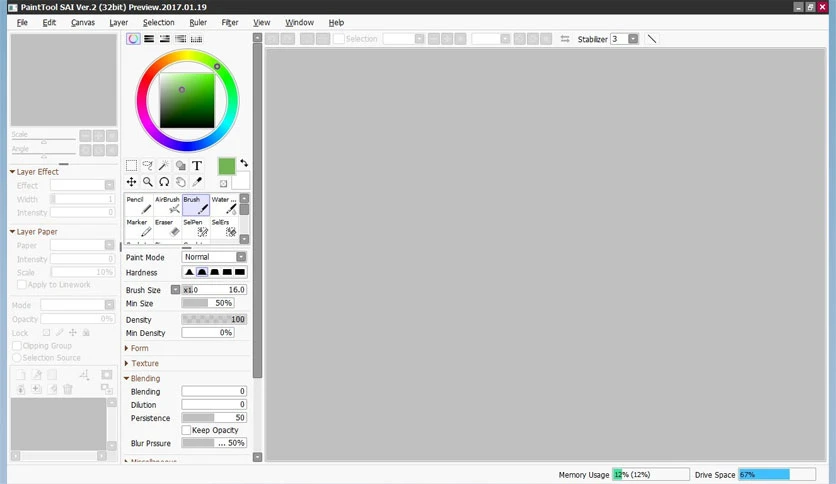
Task: Show the color wheel panel
Action: point(133,39)
